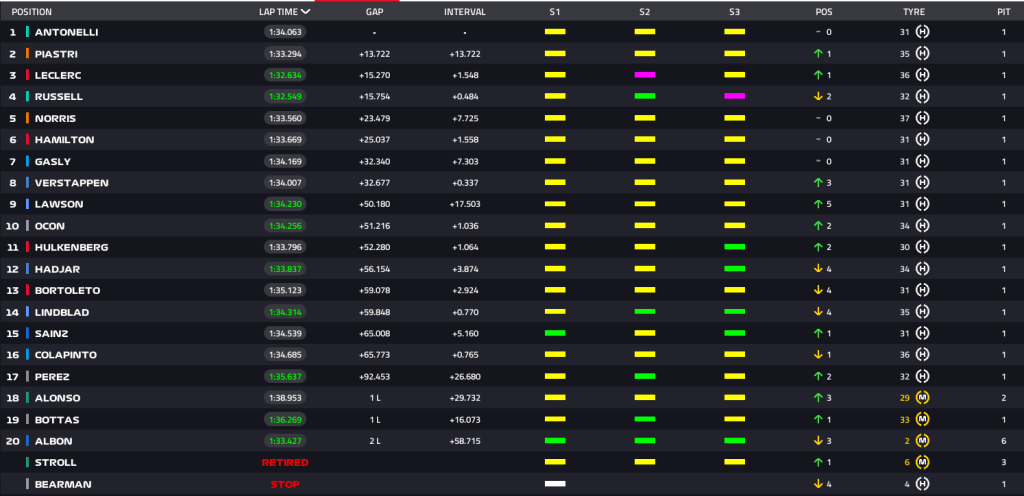Image resolution: width=1024 pixels, height=496 pixels.
Task: Click gap +92.453 for Perez
Action: click(x=374, y=377)
